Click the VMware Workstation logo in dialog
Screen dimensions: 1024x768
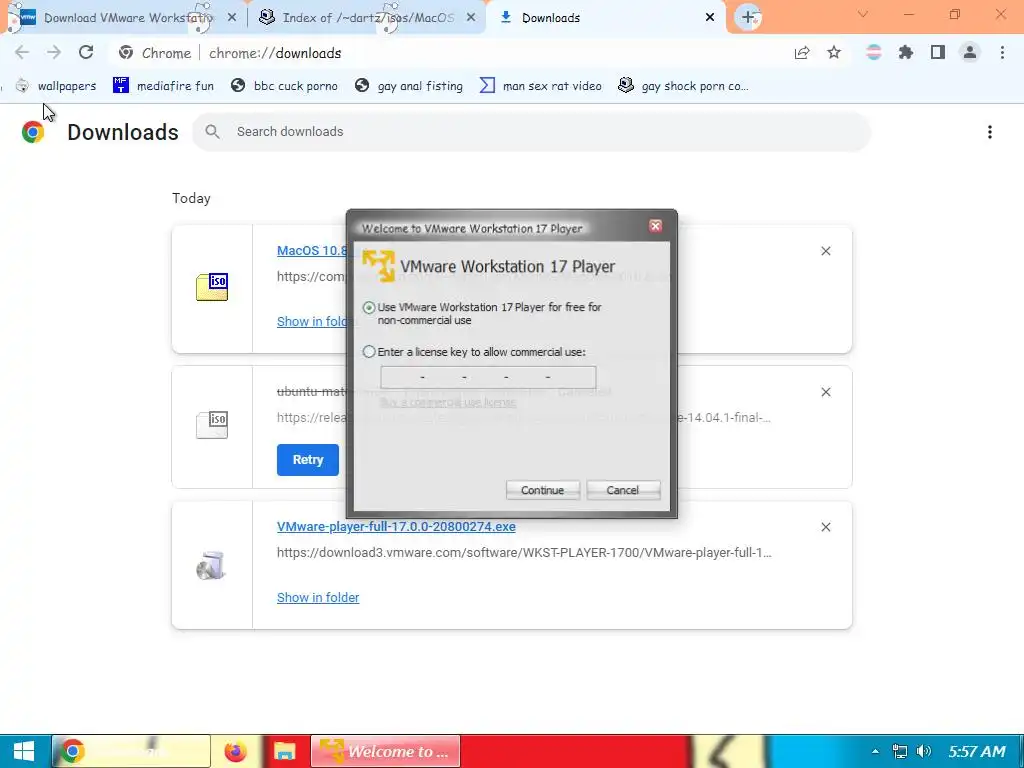(x=378, y=266)
